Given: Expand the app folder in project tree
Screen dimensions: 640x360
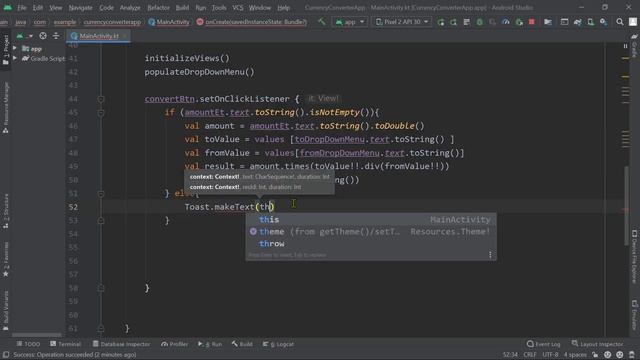Looking at the screenshot, I should [15, 49].
